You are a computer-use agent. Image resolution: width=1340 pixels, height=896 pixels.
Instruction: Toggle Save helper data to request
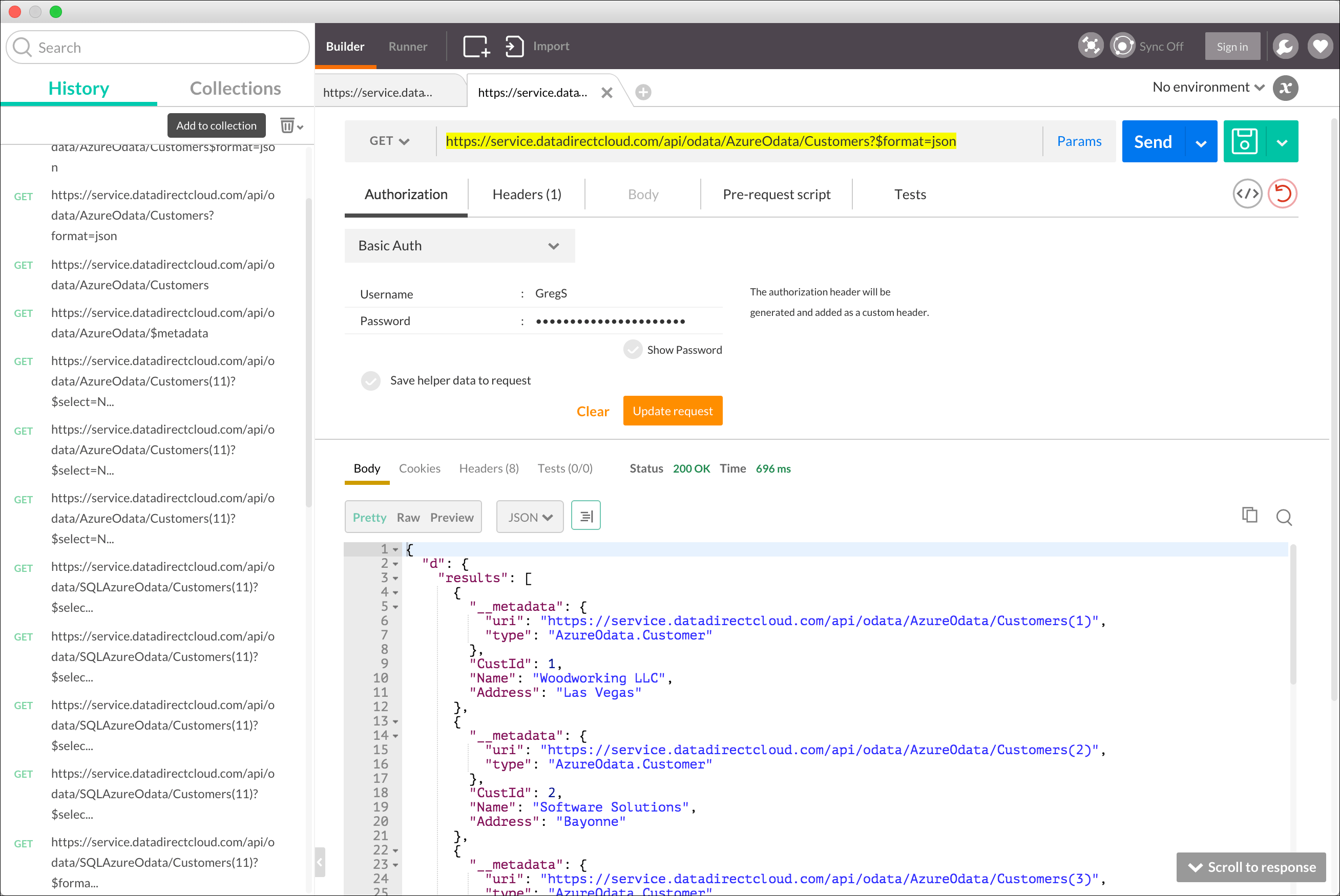point(370,380)
